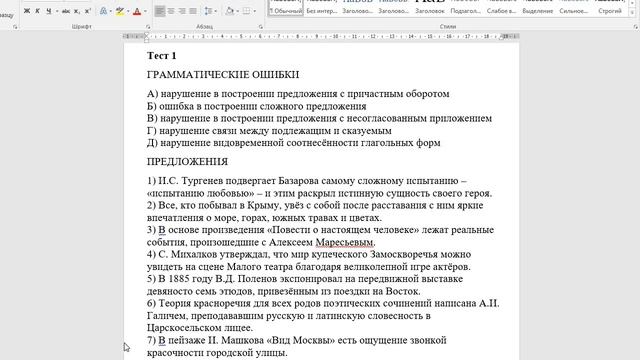Screen dimensions: 640x360
Task: Align text right
Action: pos(182,11)
